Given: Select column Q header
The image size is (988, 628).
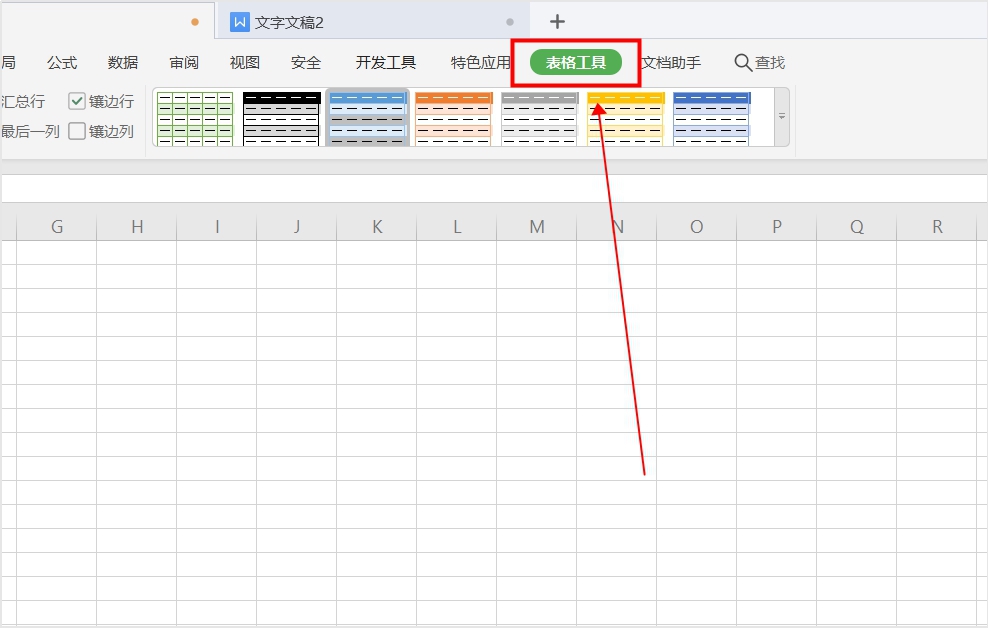Looking at the screenshot, I should click(x=856, y=227).
